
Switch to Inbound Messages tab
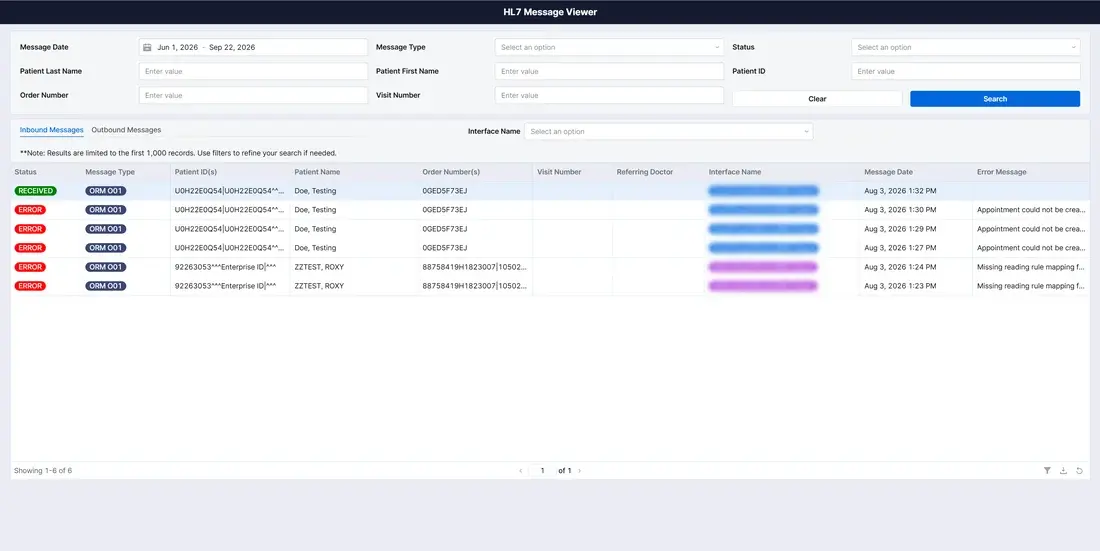pos(52,130)
